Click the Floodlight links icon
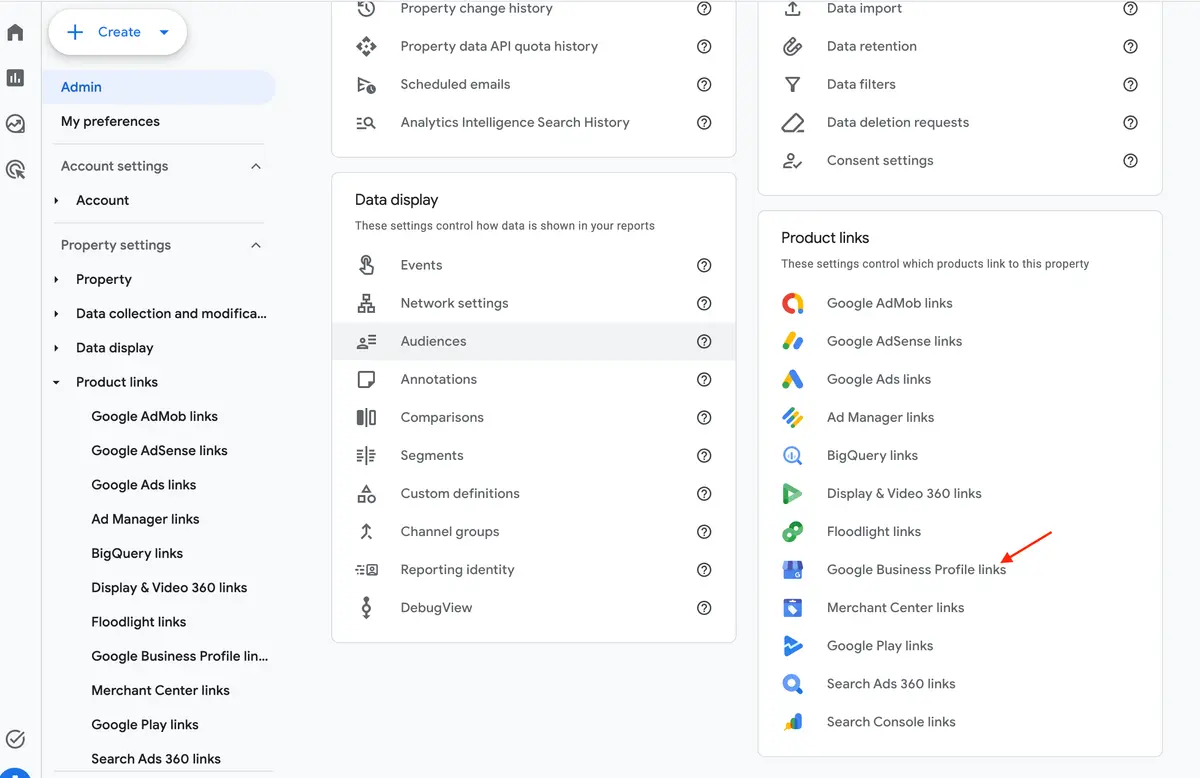This screenshot has width=1200, height=778. coord(793,531)
